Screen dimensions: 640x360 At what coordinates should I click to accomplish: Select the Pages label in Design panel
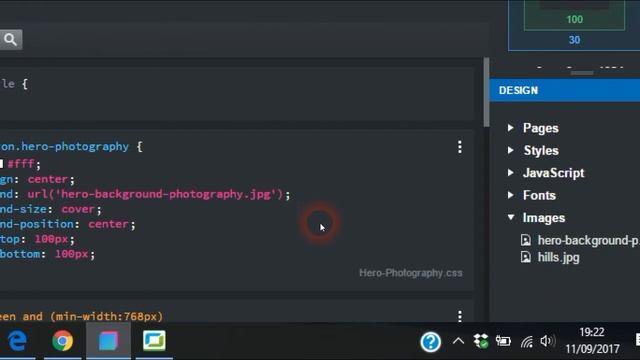[x=541, y=129]
